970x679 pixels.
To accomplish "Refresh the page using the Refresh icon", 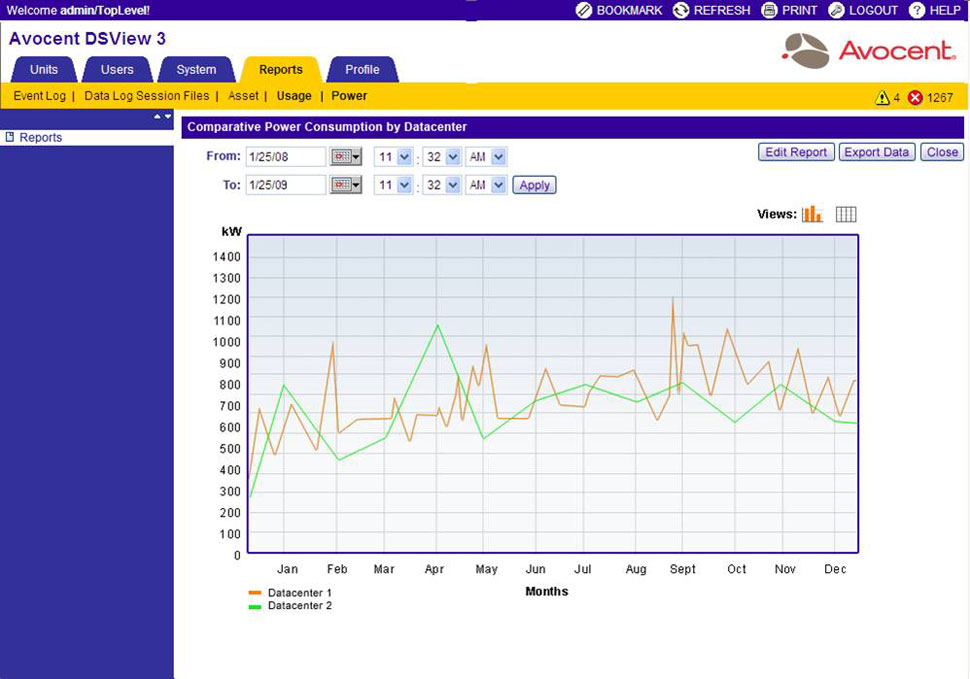I will coord(680,11).
